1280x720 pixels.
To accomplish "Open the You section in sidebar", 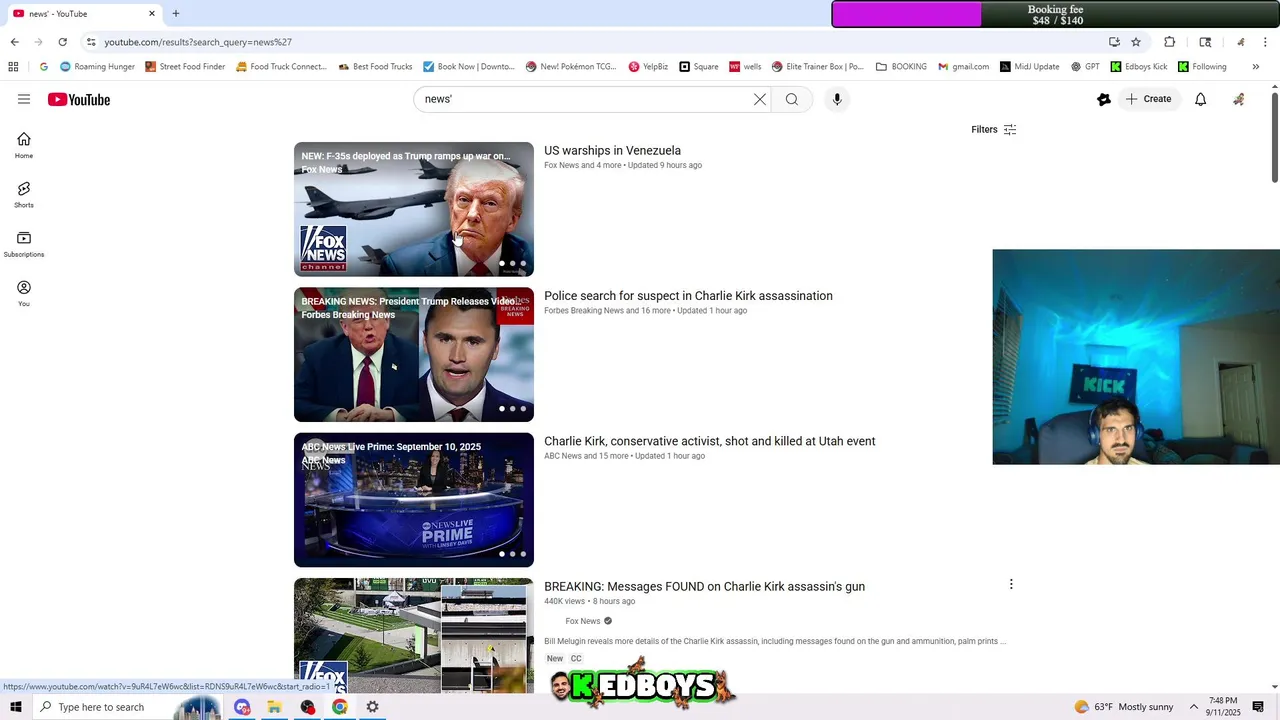I will [x=24, y=293].
